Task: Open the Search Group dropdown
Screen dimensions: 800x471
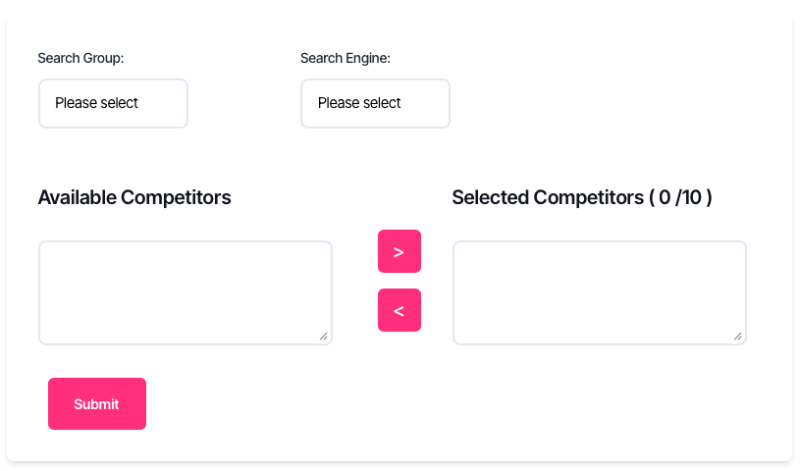Action: 113,103
